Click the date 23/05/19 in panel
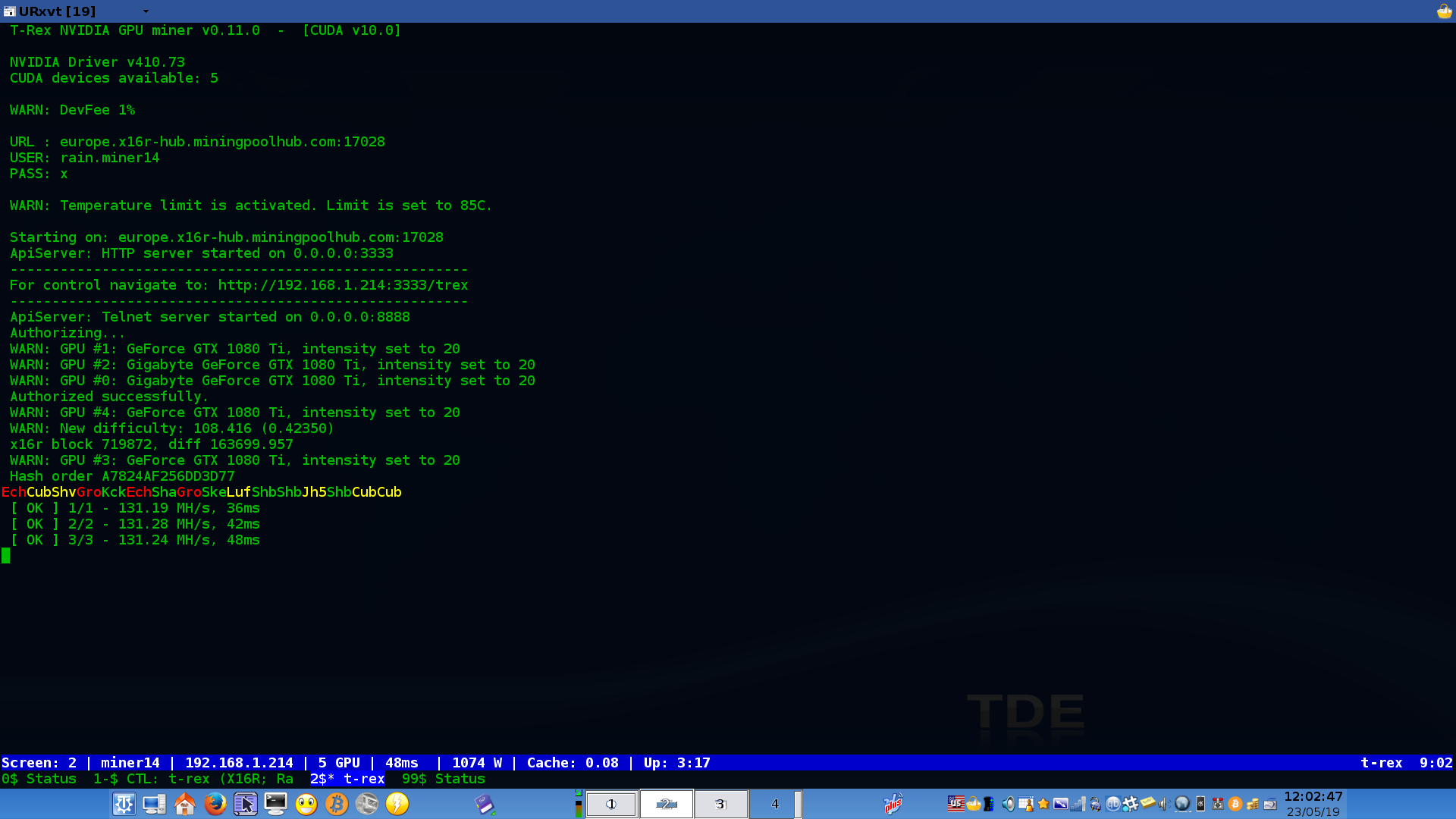1456x819 pixels. point(1313,812)
